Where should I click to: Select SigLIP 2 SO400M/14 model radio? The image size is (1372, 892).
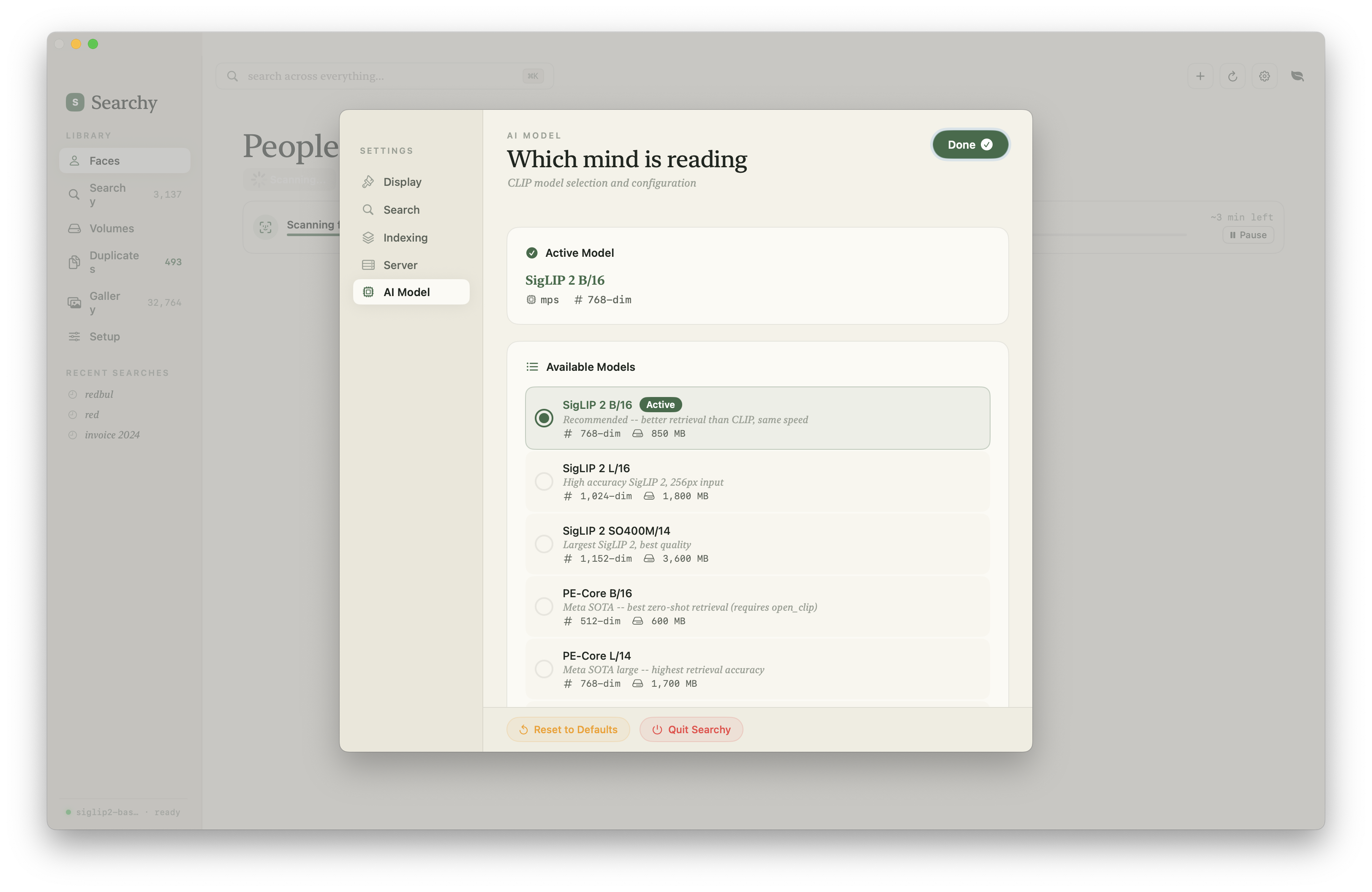click(544, 544)
